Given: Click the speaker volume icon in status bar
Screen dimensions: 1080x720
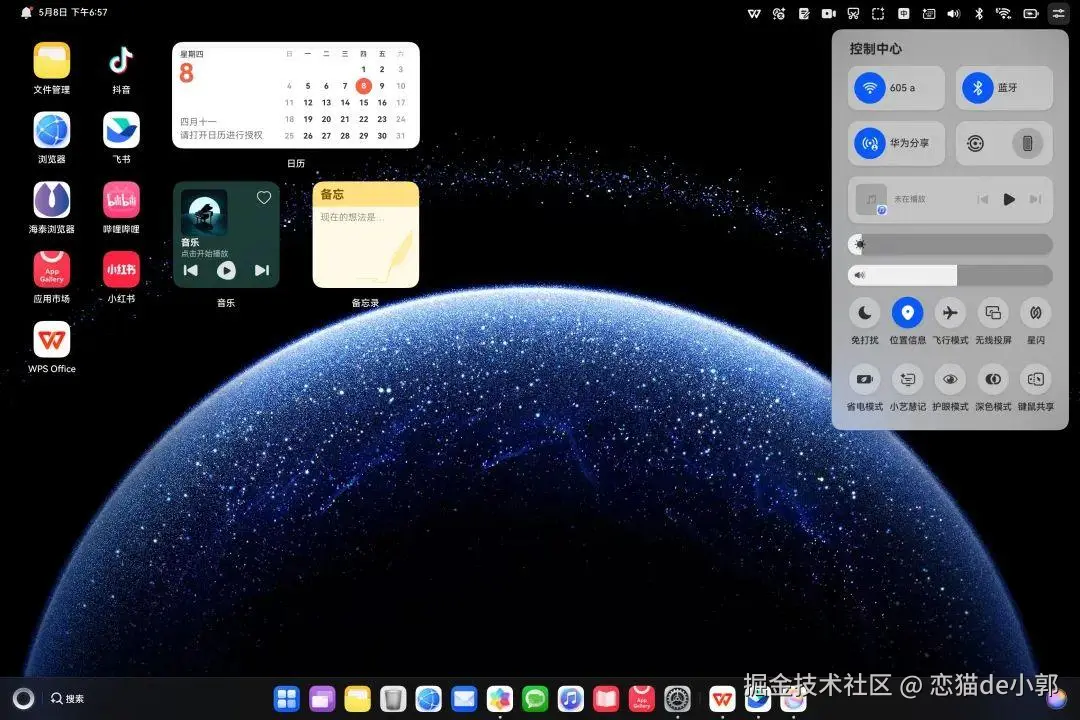Looking at the screenshot, I should pos(954,13).
